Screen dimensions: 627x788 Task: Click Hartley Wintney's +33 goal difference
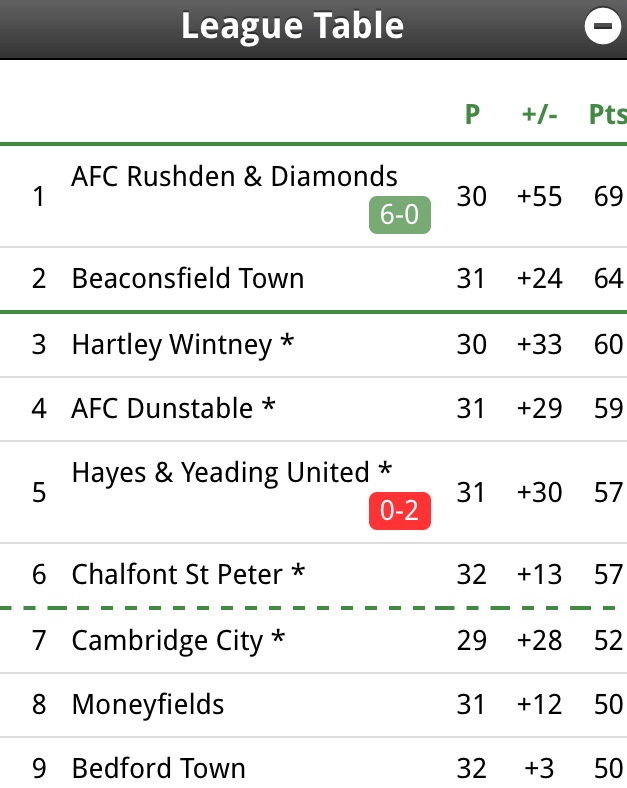[x=540, y=345]
